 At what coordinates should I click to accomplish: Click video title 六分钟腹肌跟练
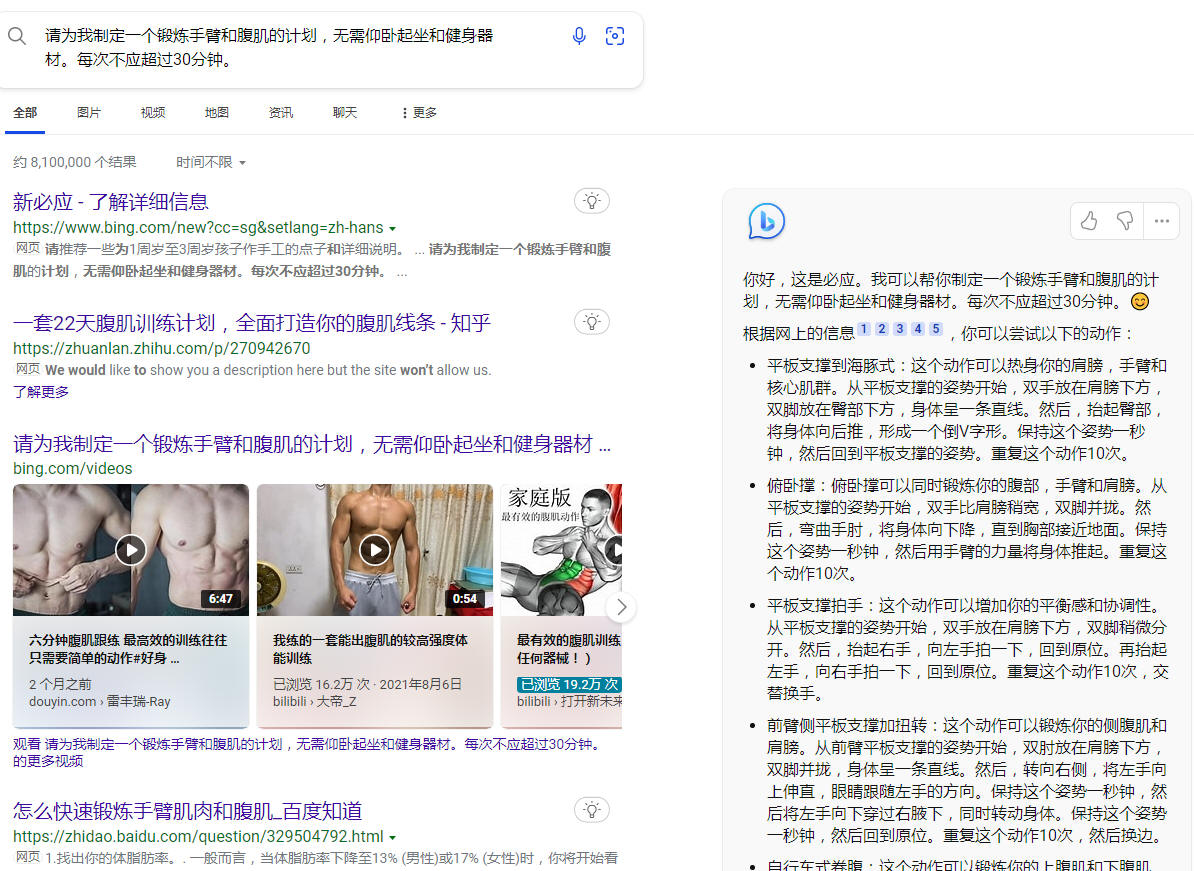[128, 649]
